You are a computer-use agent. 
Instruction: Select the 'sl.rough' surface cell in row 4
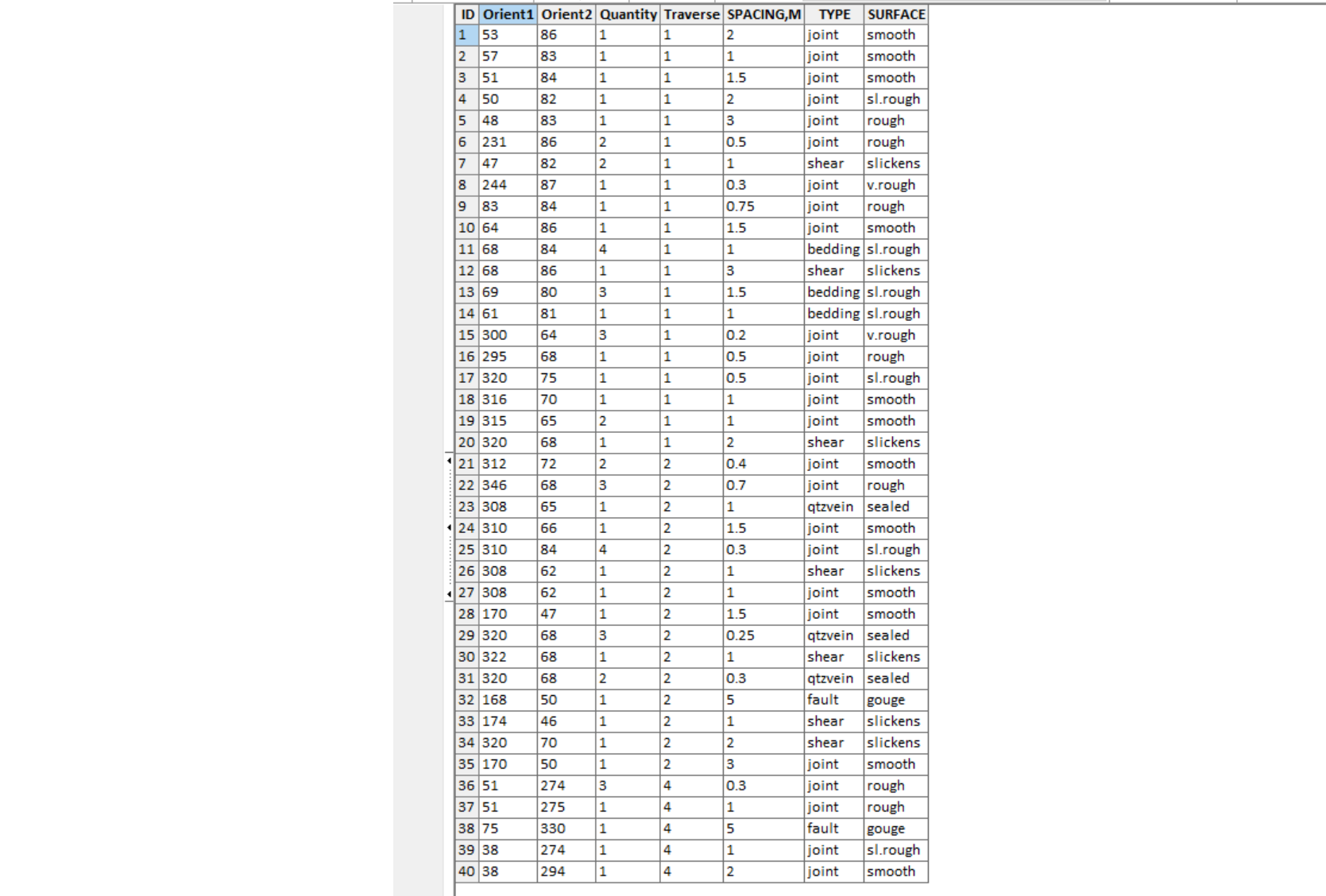coord(896,99)
